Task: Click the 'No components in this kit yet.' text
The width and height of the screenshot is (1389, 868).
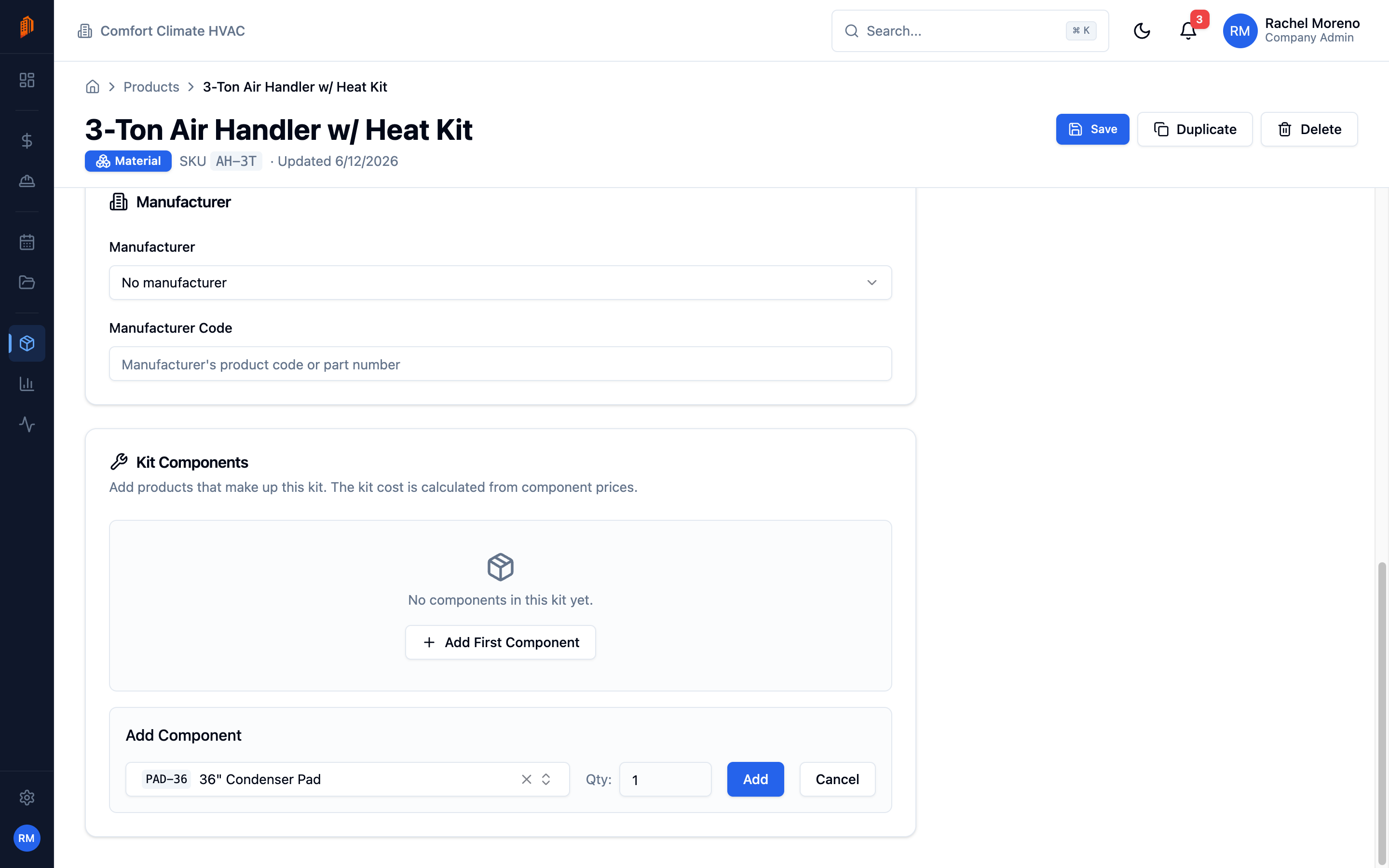Action: tap(500, 600)
